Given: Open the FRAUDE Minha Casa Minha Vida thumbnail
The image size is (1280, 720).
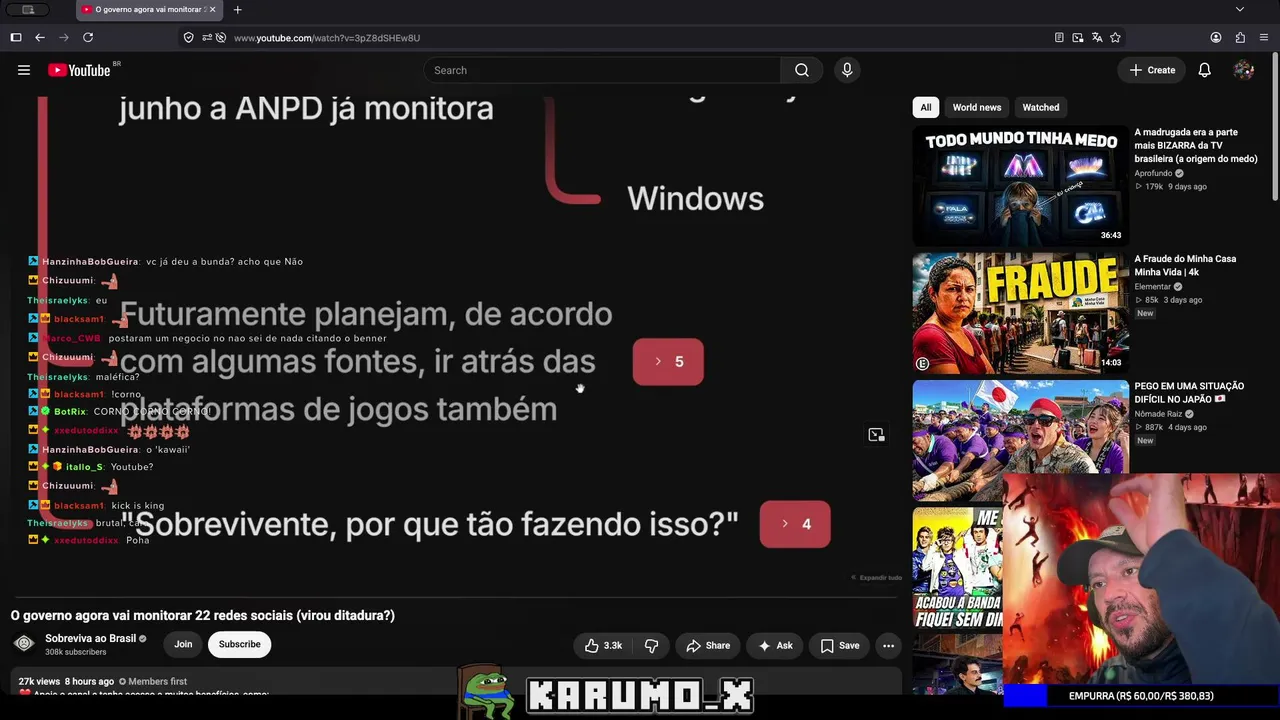Looking at the screenshot, I should [x=1020, y=313].
